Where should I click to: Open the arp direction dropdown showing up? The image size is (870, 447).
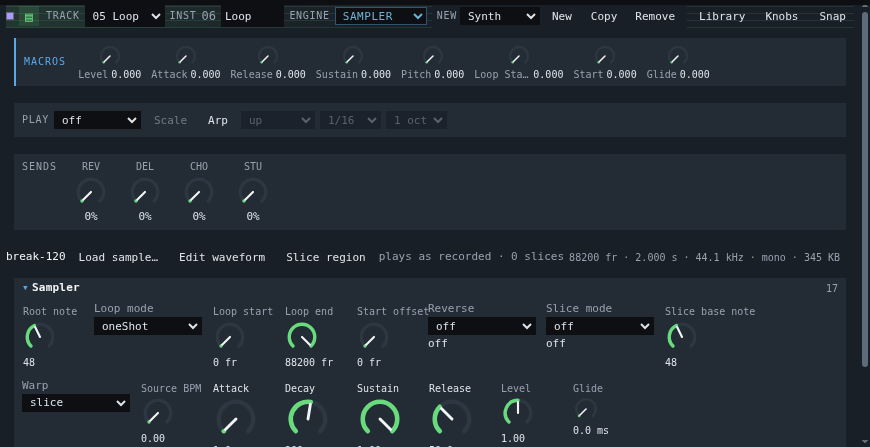coord(278,120)
